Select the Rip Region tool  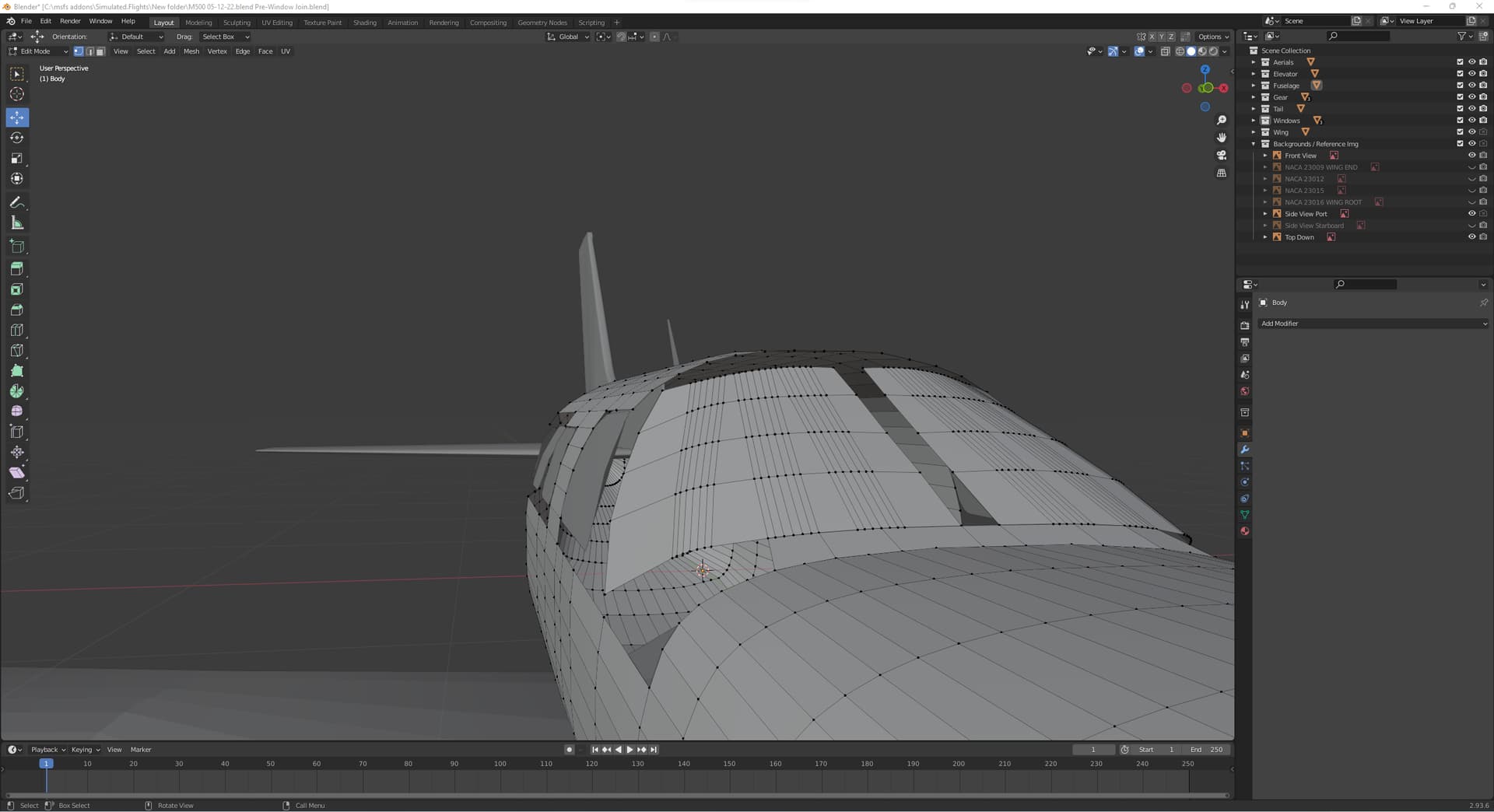point(17,493)
